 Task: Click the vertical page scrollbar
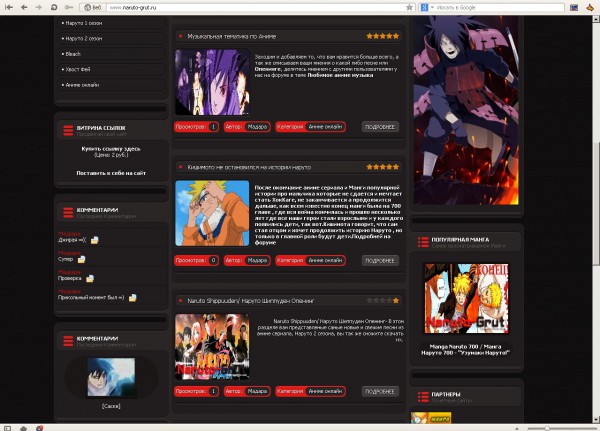click(596, 203)
